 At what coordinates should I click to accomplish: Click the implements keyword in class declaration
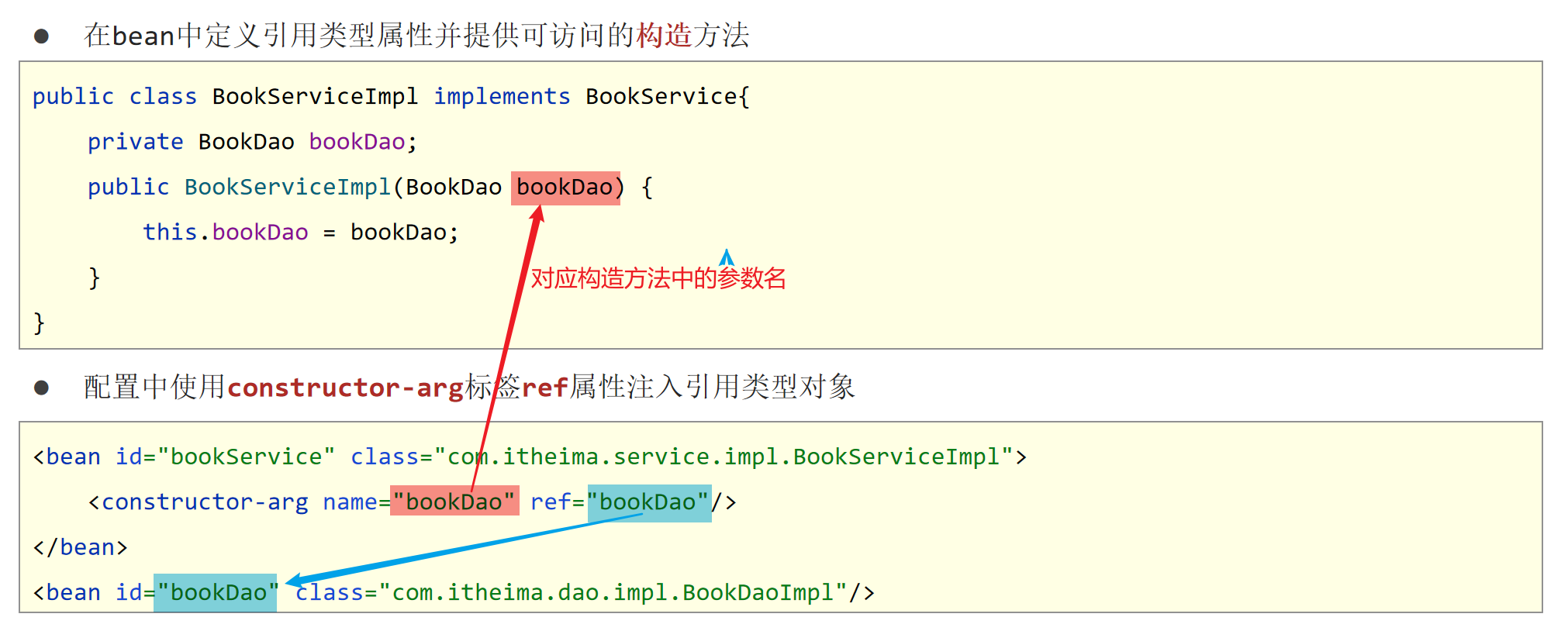[x=502, y=97]
